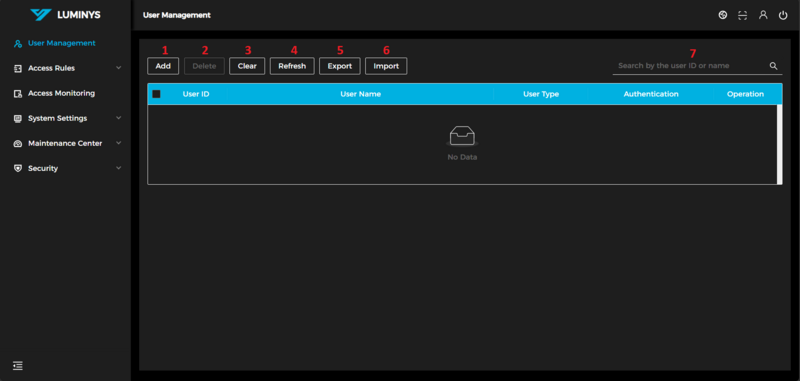Click the Access Rules sidebar icon
800x381 pixels.
(x=18, y=68)
